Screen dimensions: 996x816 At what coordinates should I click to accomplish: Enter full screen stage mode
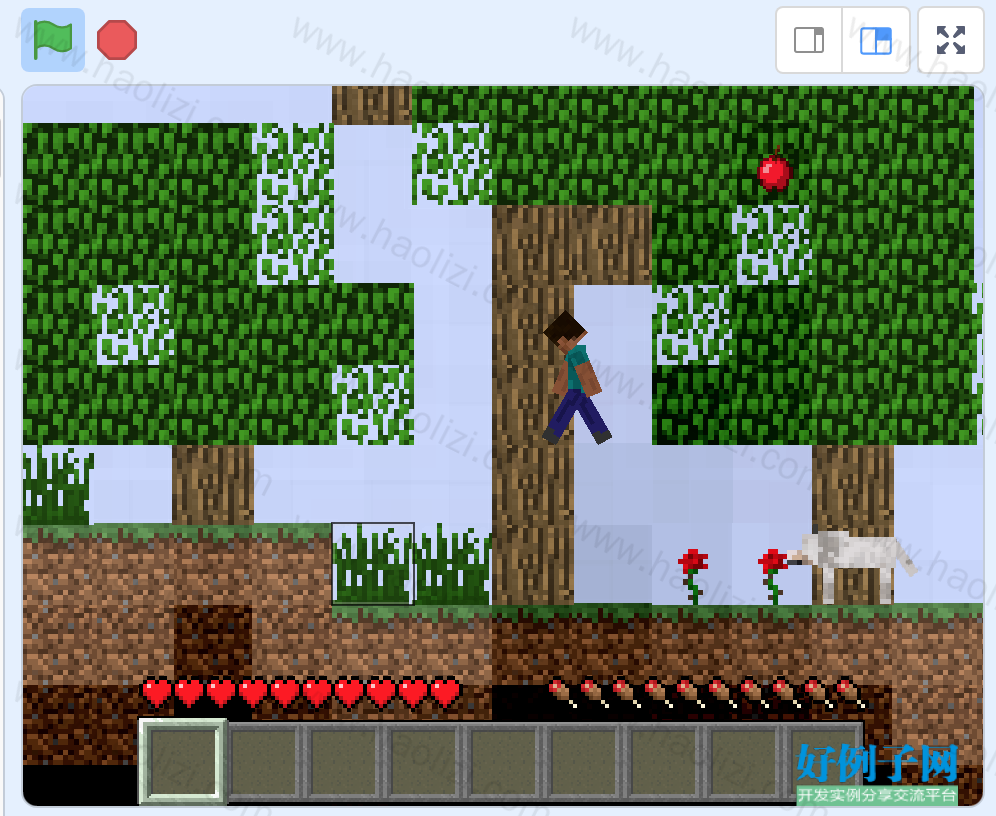[951, 40]
